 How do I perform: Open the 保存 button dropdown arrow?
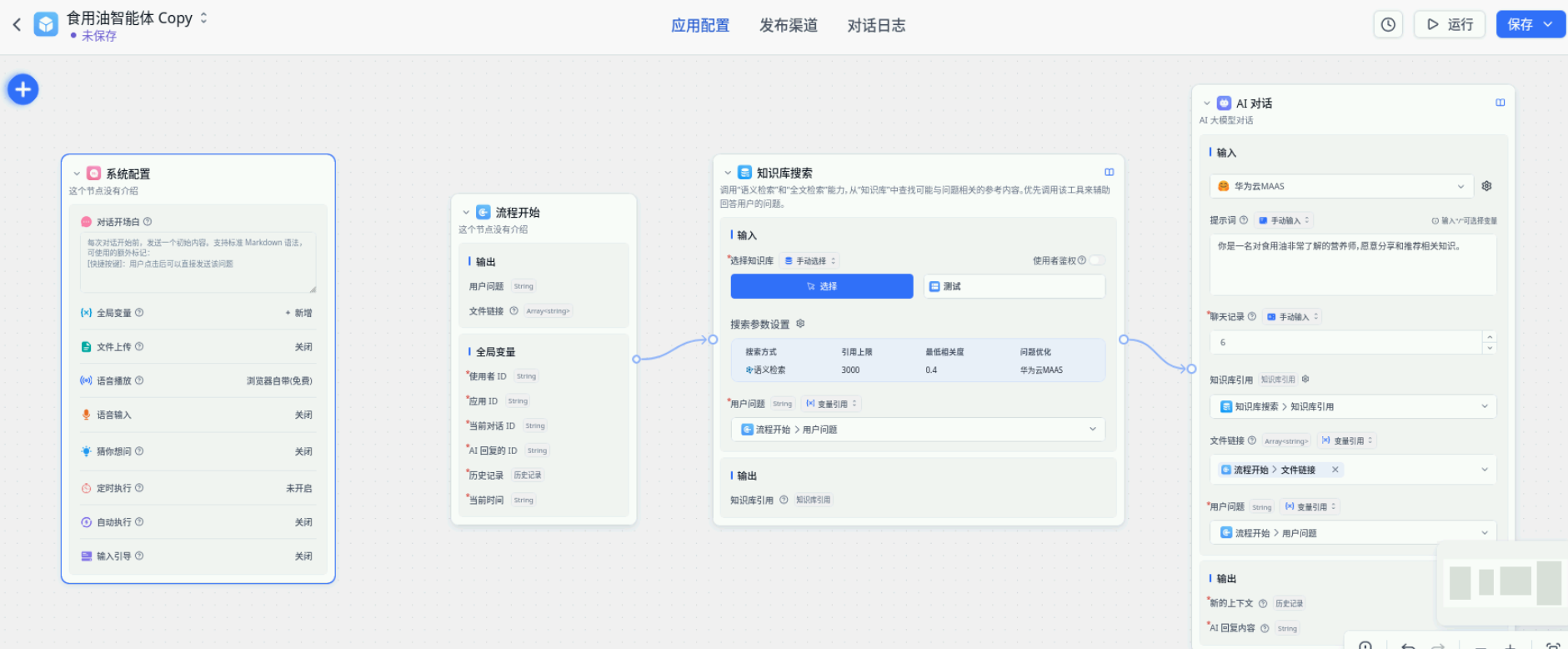coord(1548,24)
